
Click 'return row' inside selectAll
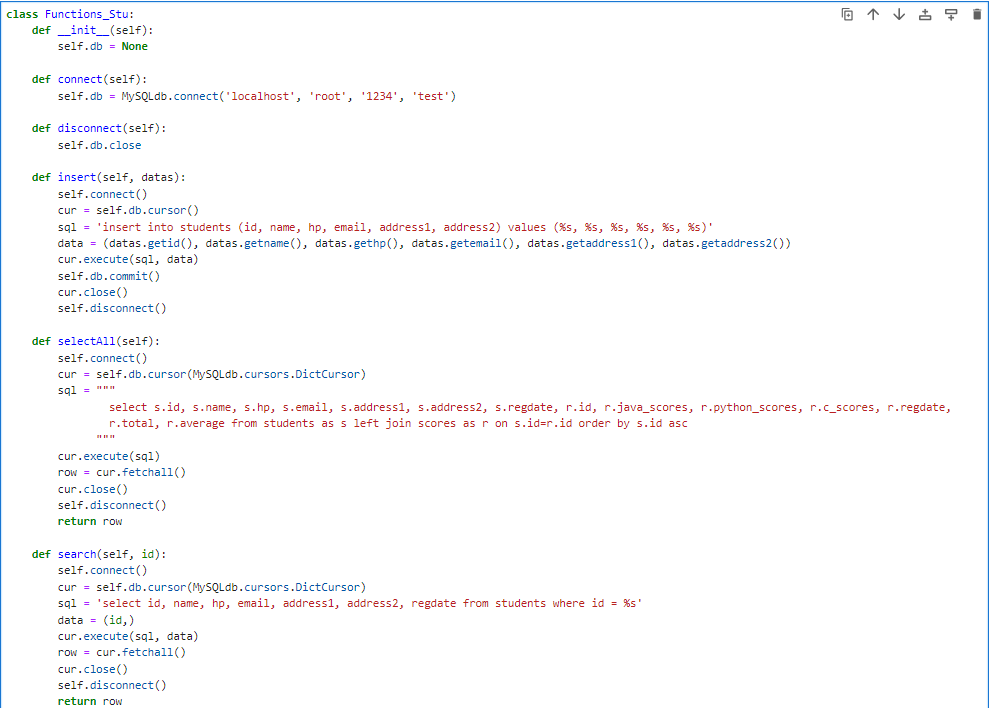tap(90, 522)
